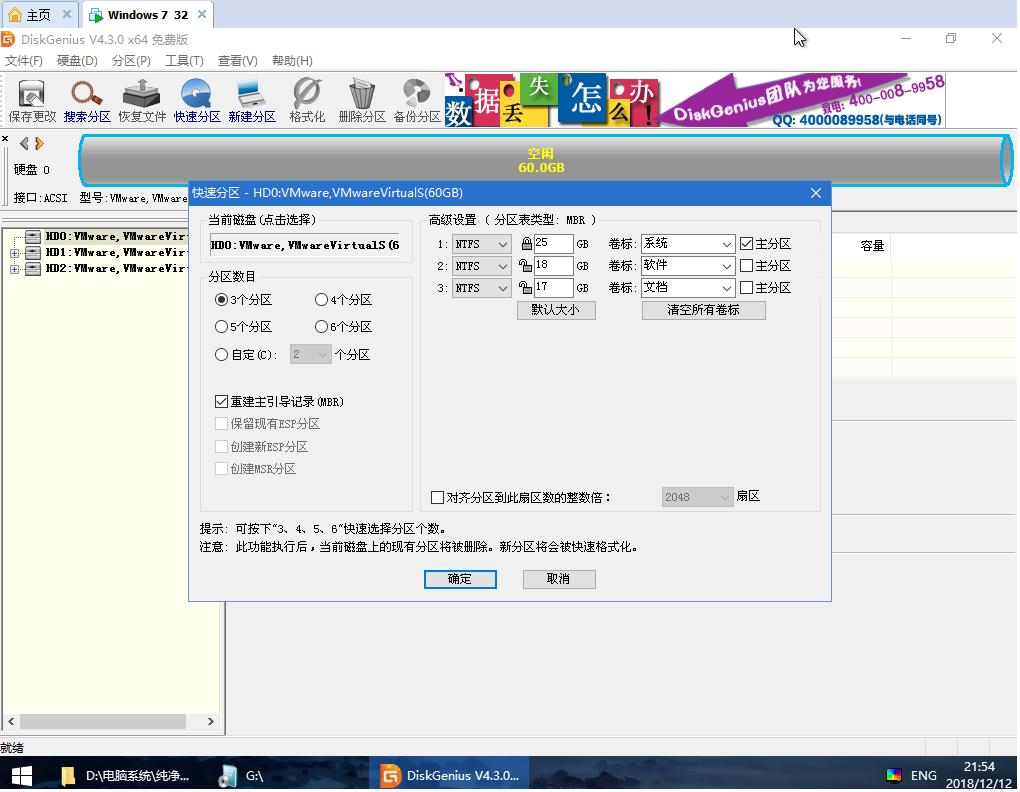The width and height of the screenshot is (1020, 792).
Task: Click the New Partition (新建分区) icon
Action: tap(252, 101)
